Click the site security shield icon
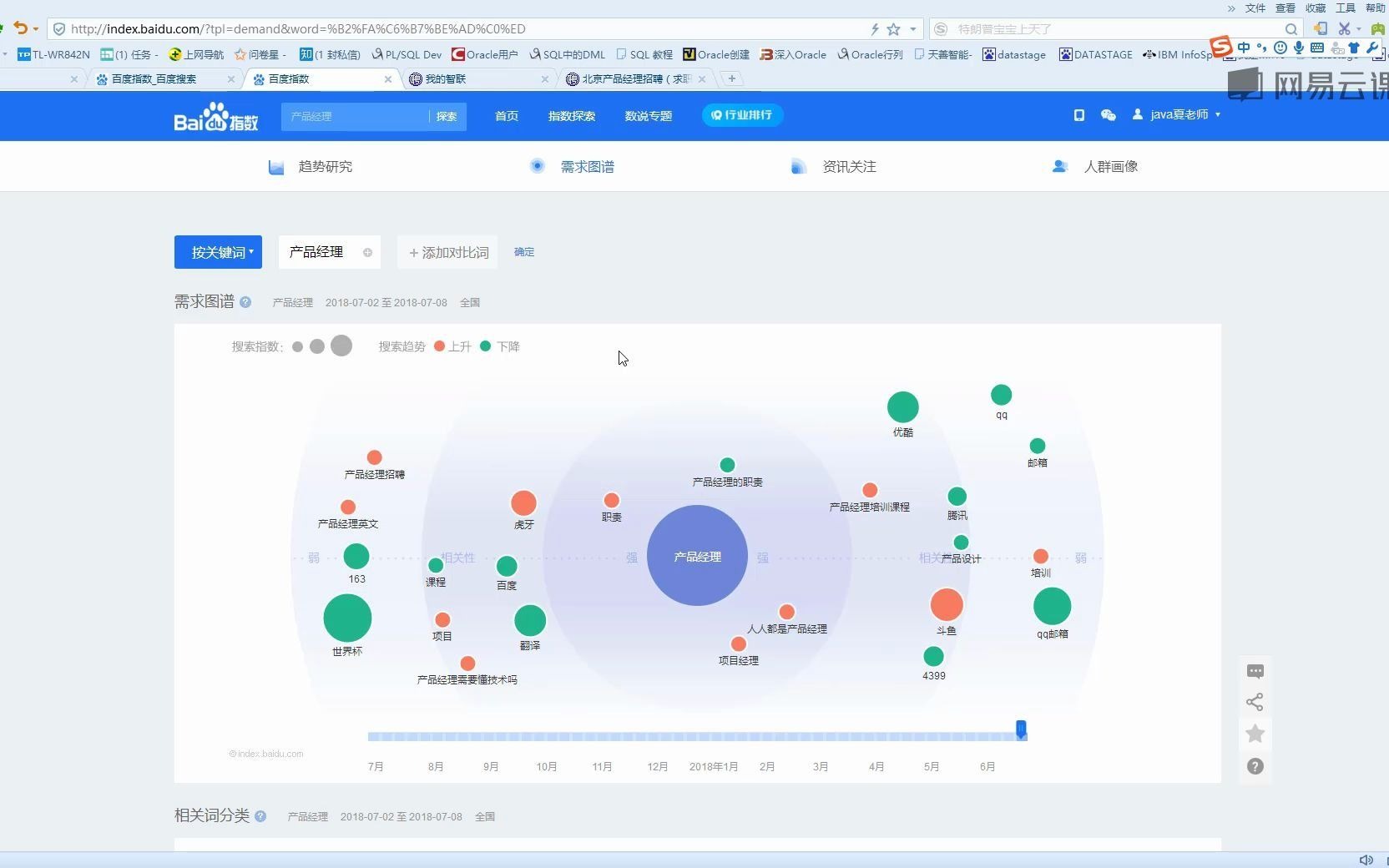The width and height of the screenshot is (1389, 868). point(59,29)
